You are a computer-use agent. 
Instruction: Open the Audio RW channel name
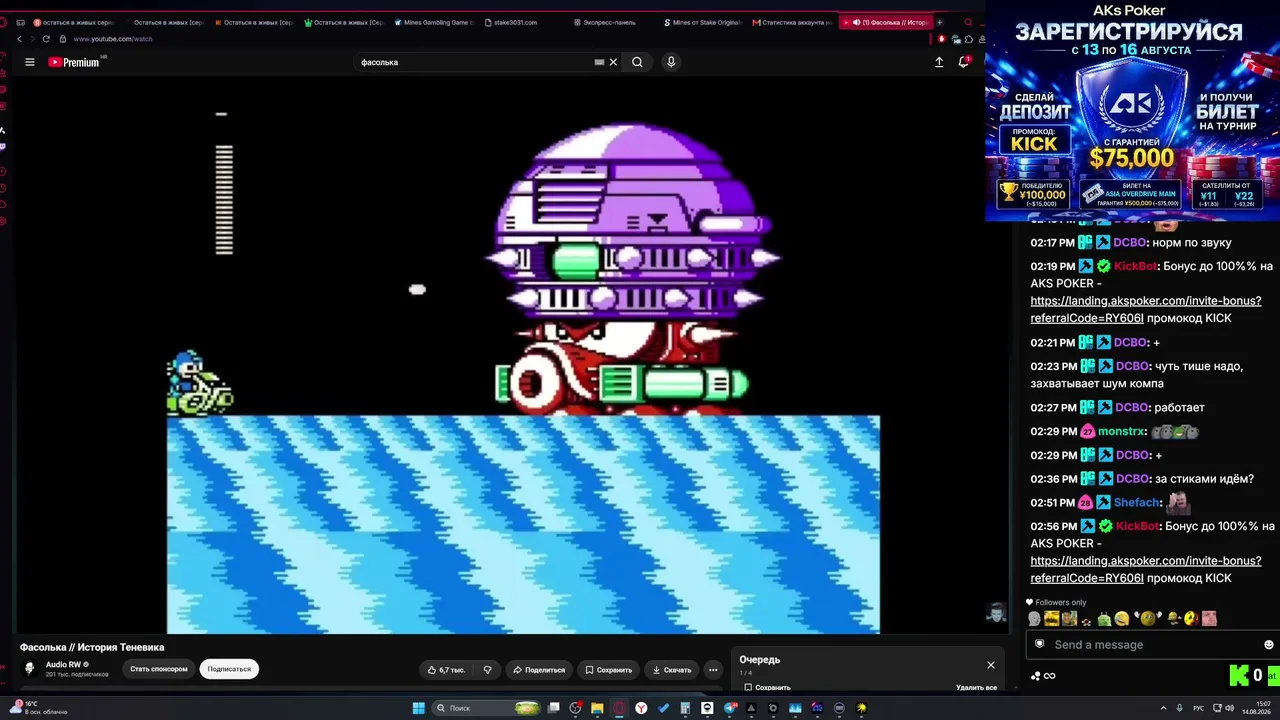tap(63, 665)
